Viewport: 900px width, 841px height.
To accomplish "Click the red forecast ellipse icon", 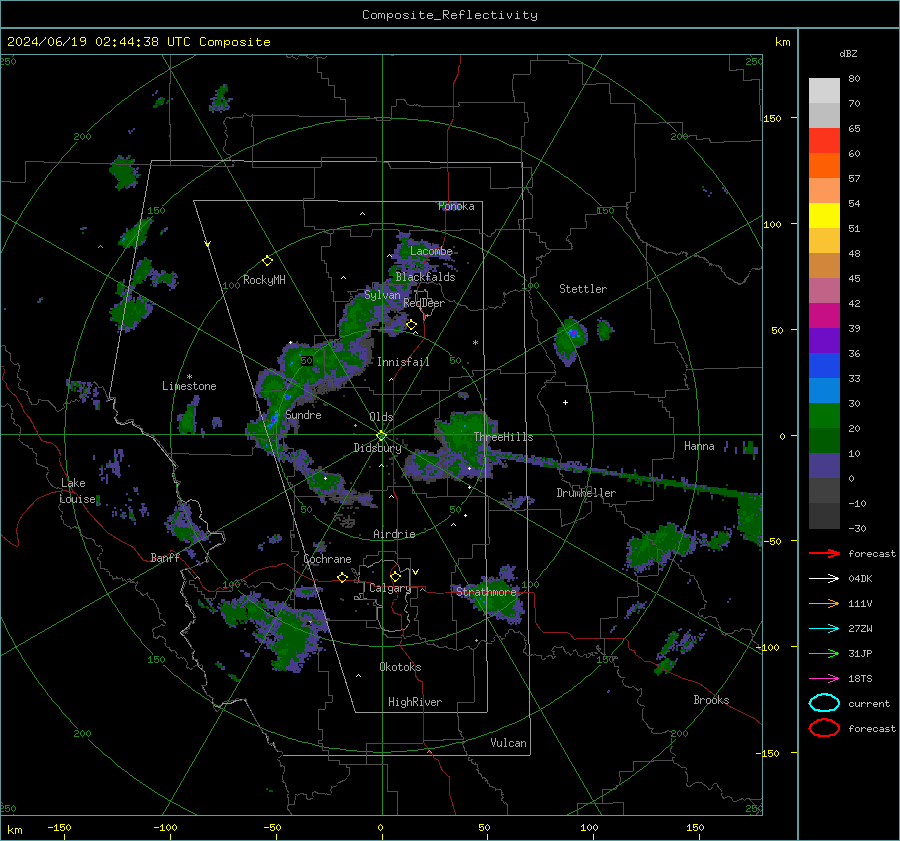I will (824, 728).
